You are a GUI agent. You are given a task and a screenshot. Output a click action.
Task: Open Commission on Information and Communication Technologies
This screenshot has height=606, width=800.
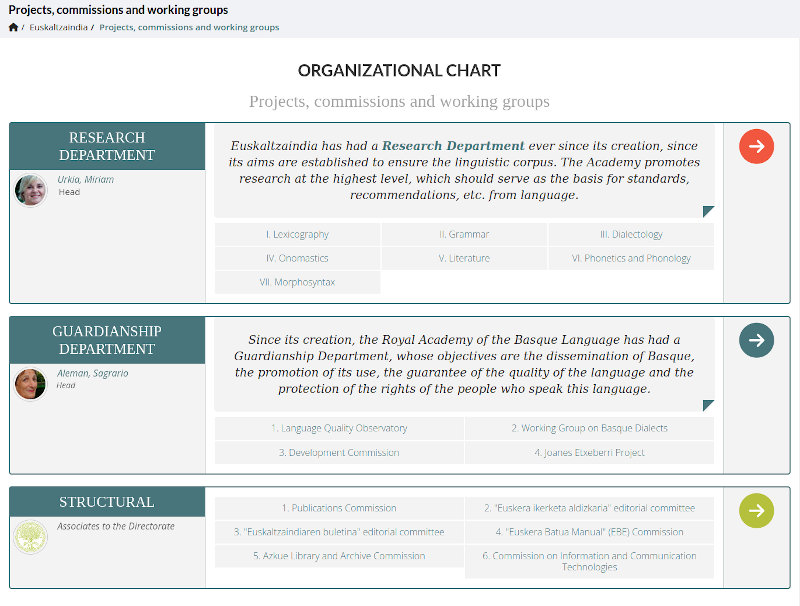pyautogui.click(x=589, y=562)
